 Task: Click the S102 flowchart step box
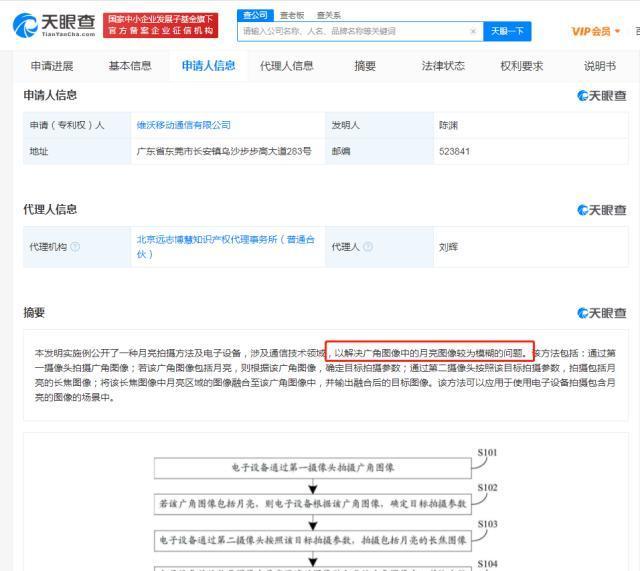(x=313, y=504)
